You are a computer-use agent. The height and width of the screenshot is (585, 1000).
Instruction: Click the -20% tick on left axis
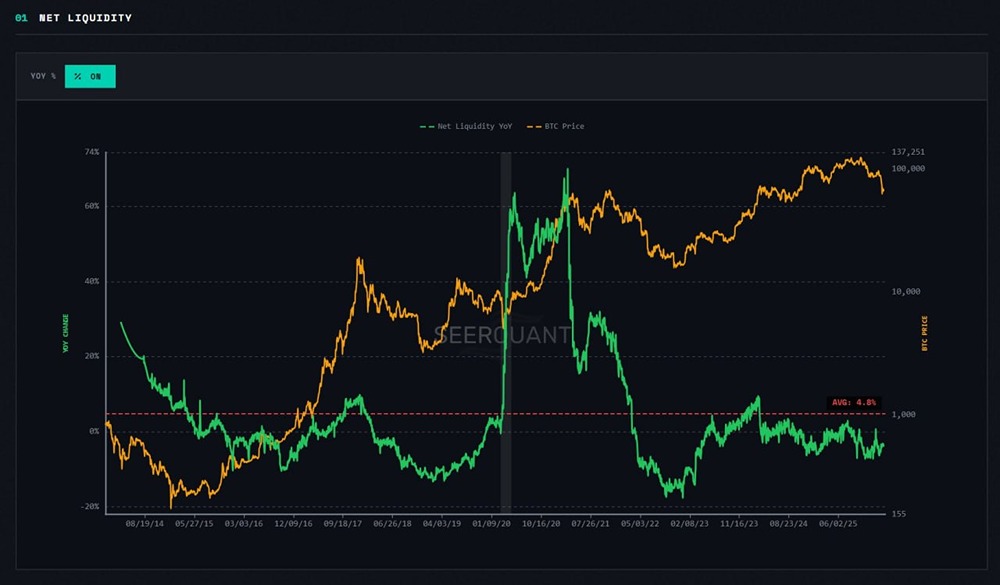click(90, 506)
